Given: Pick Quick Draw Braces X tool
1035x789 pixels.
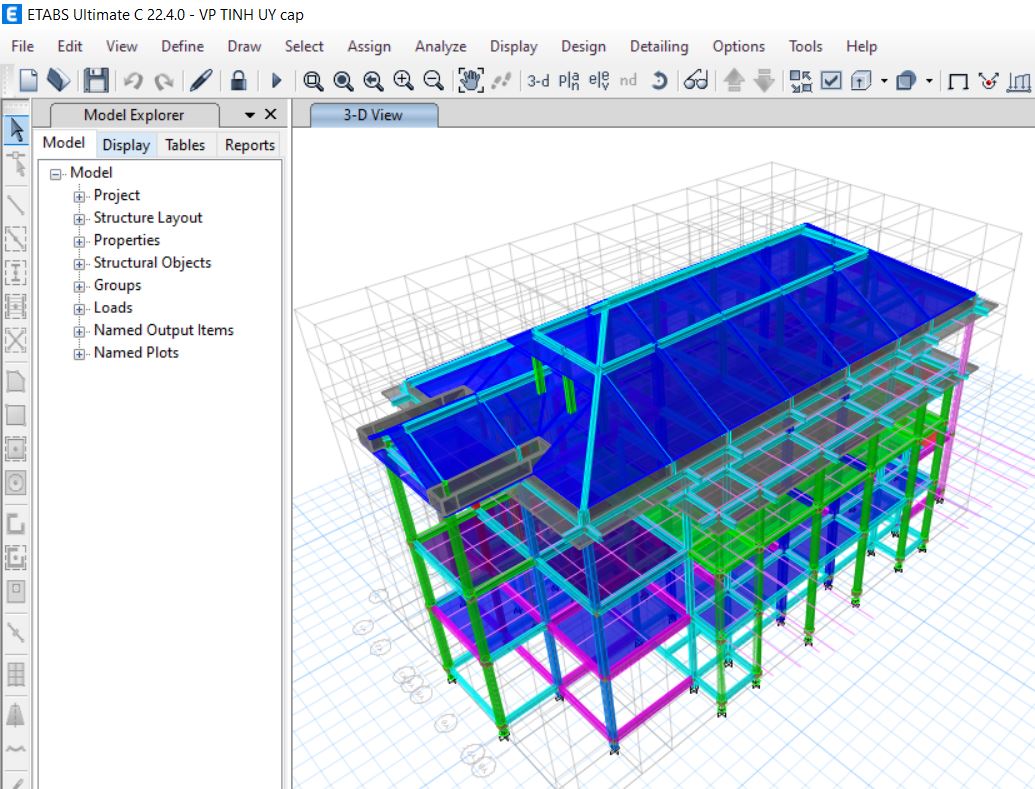Looking at the screenshot, I should coord(16,340).
